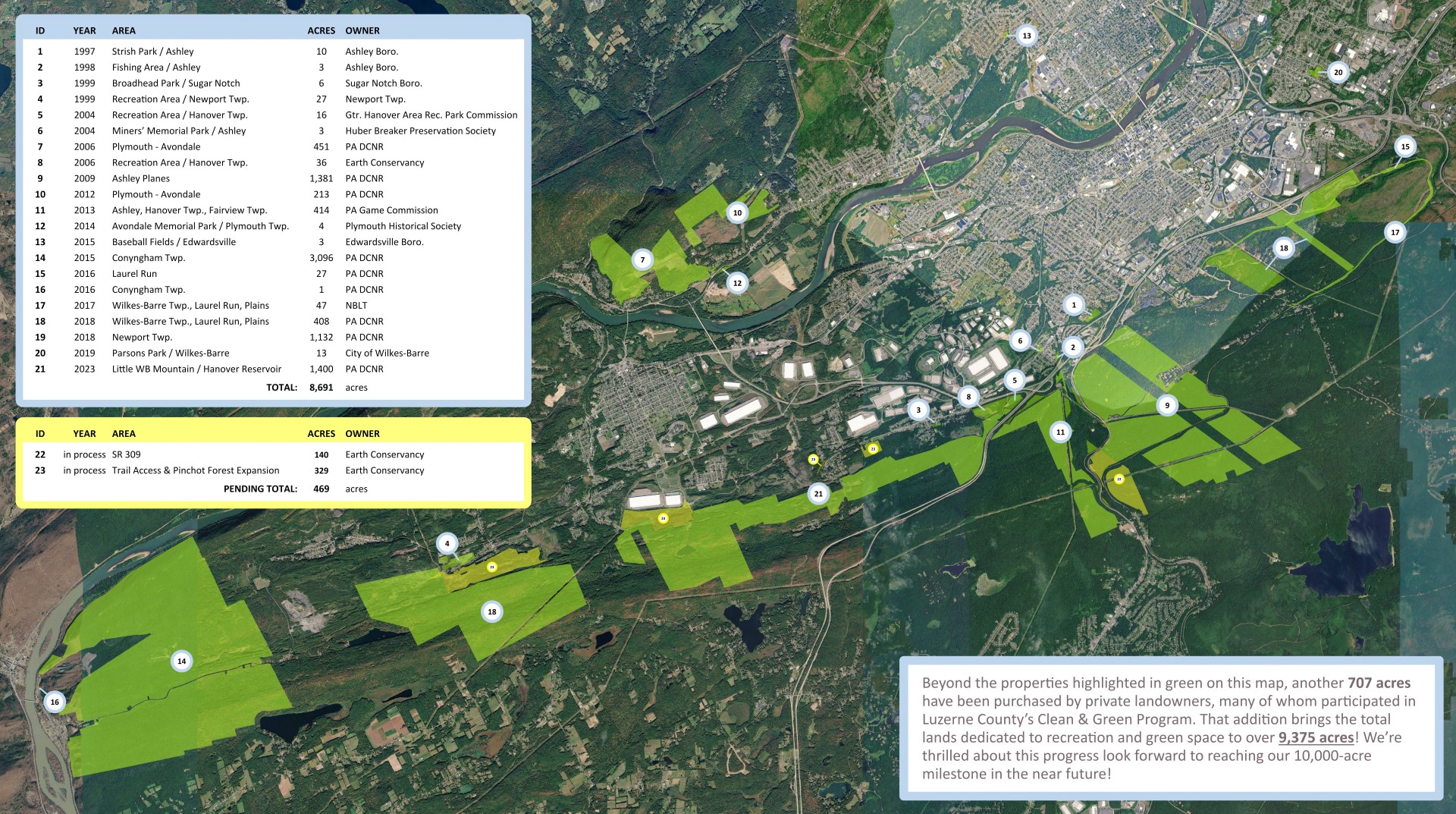Select 'Parsons Park / Wilkes-Barre' entry
1456x814 pixels.
coord(171,354)
